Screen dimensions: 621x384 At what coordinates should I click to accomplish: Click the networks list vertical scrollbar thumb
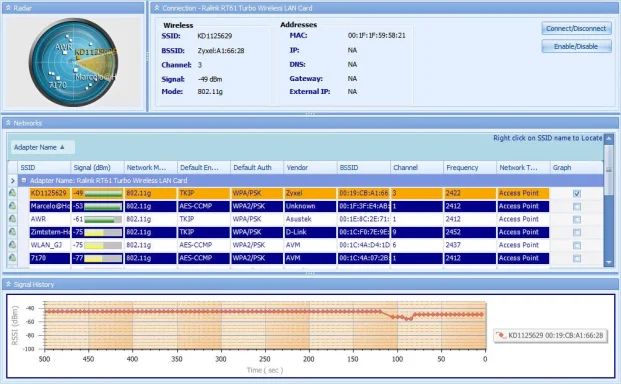point(609,169)
